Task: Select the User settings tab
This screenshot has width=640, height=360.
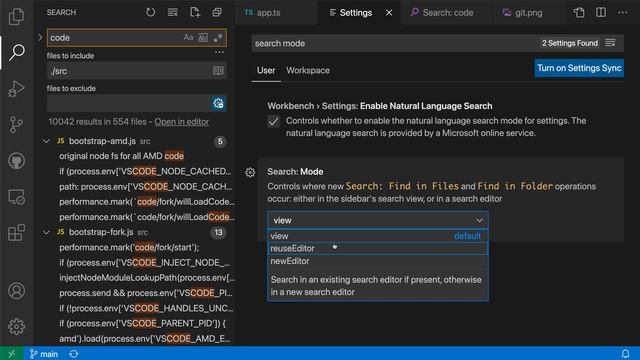Action: [x=266, y=70]
